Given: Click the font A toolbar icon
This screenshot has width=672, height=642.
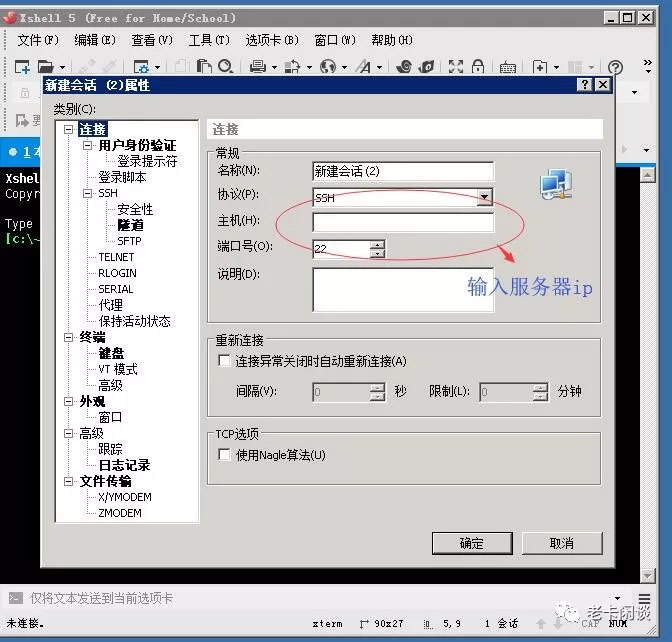Looking at the screenshot, I should pyautogui.click(x=365, y=66).
